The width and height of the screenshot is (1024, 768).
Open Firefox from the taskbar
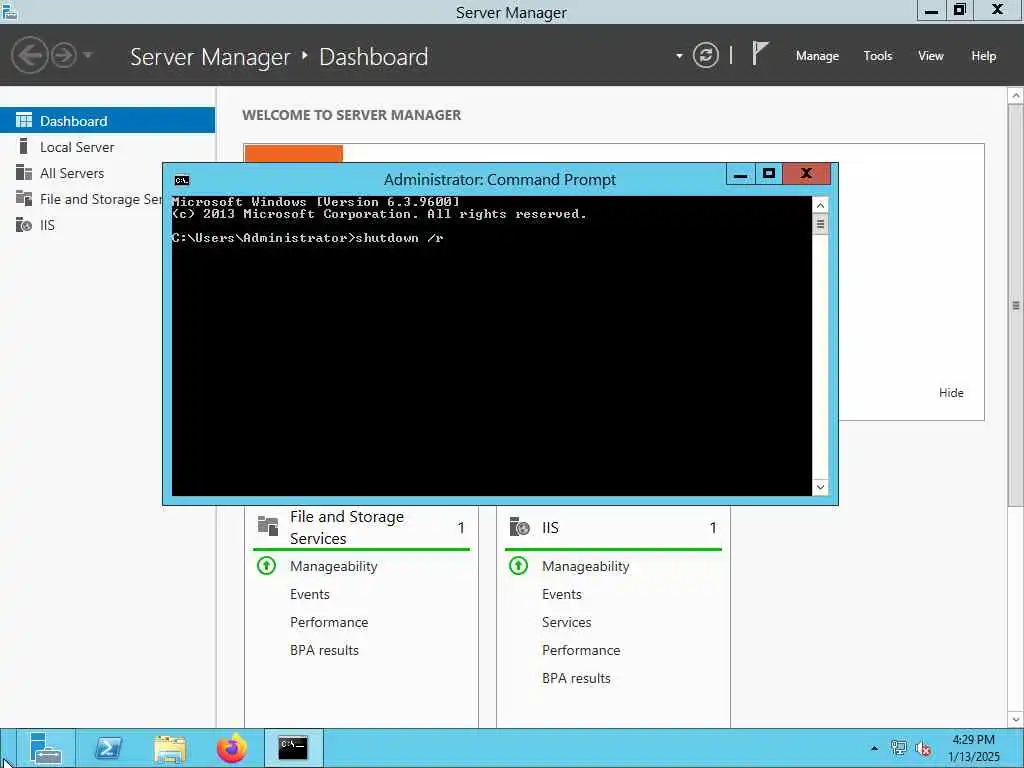coord(232,748)
